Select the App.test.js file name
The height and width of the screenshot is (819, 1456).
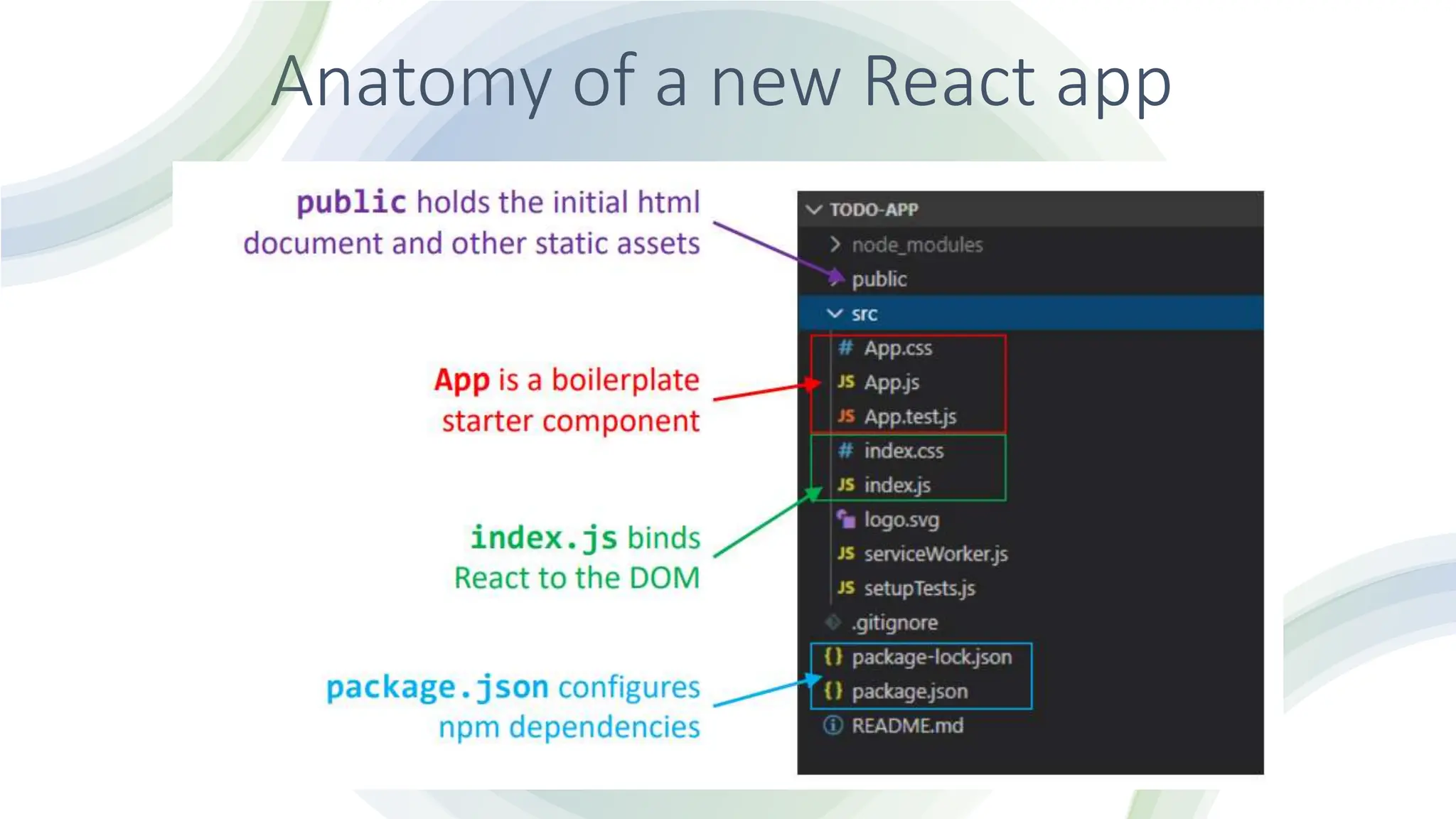[x=910, y=417]
